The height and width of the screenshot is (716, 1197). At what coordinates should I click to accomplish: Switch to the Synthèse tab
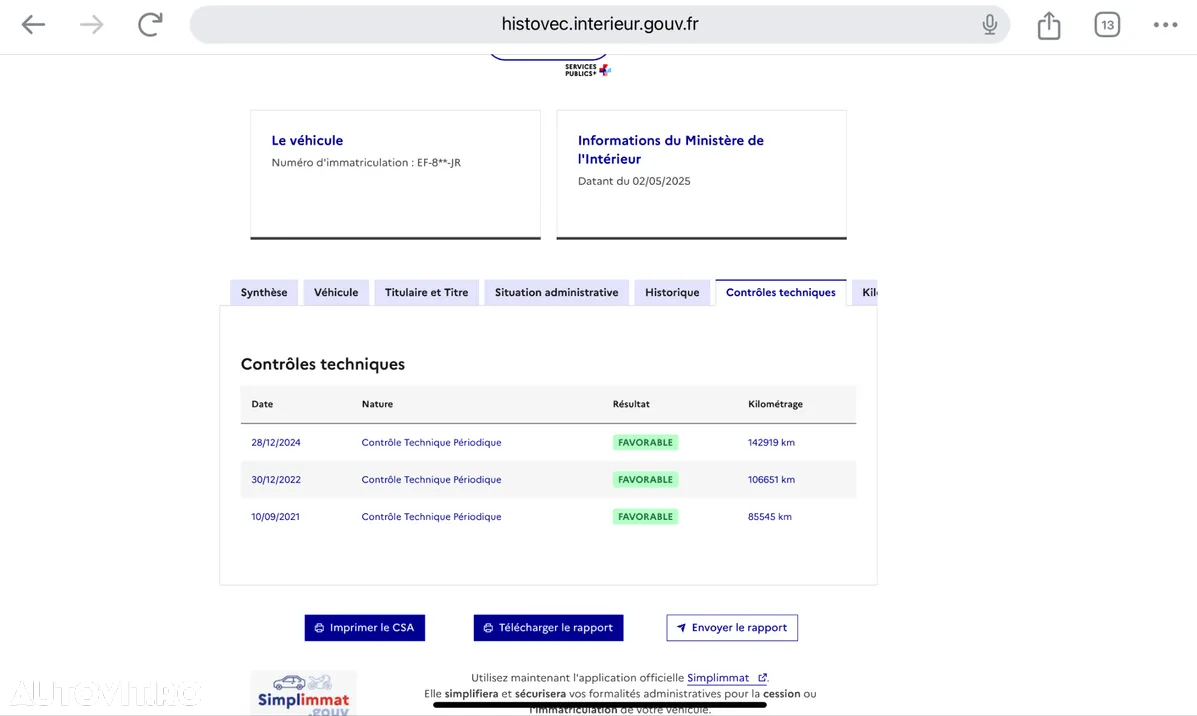coord(264,292)
